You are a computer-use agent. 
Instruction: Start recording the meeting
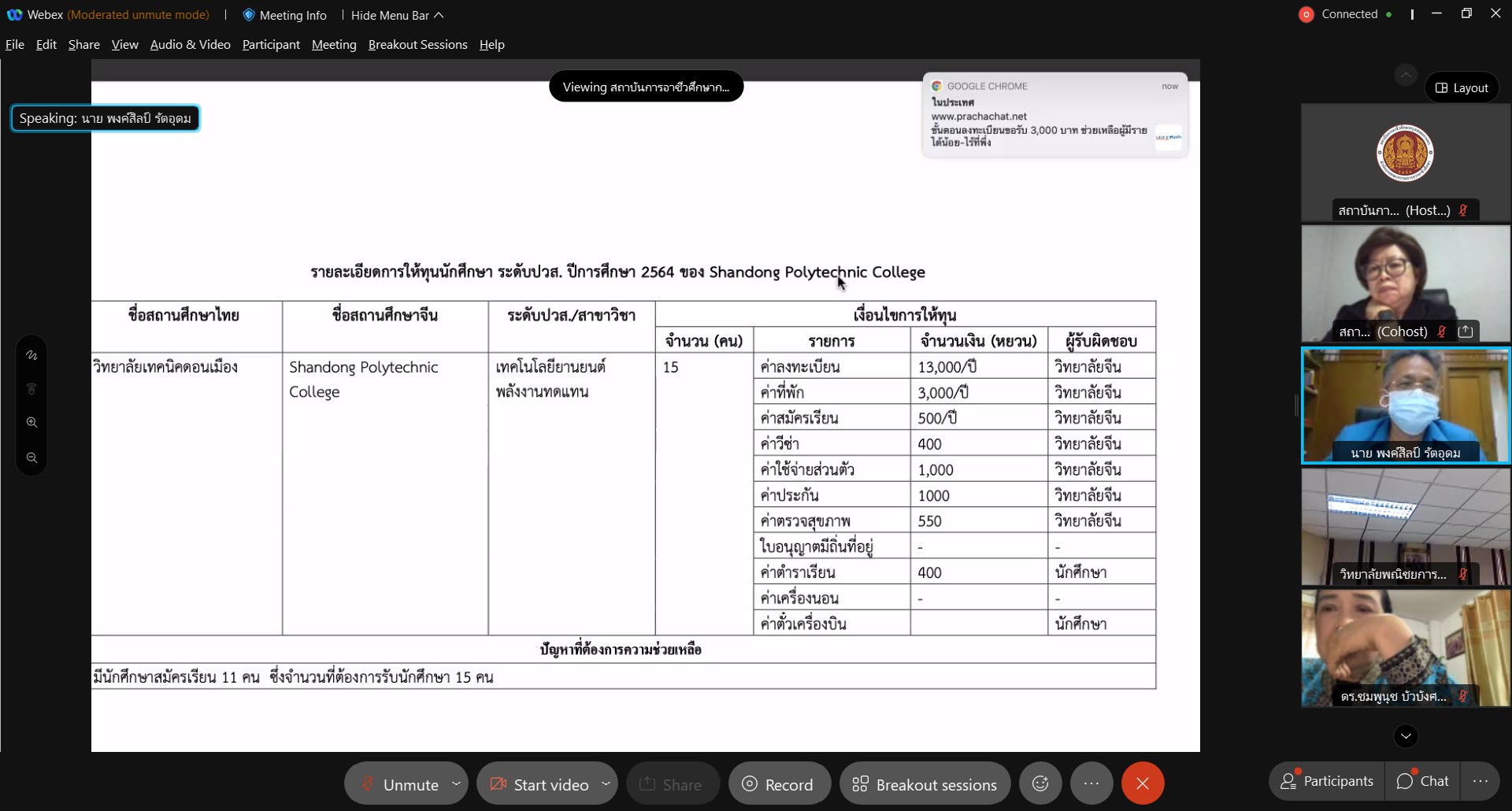click(779, 783)
